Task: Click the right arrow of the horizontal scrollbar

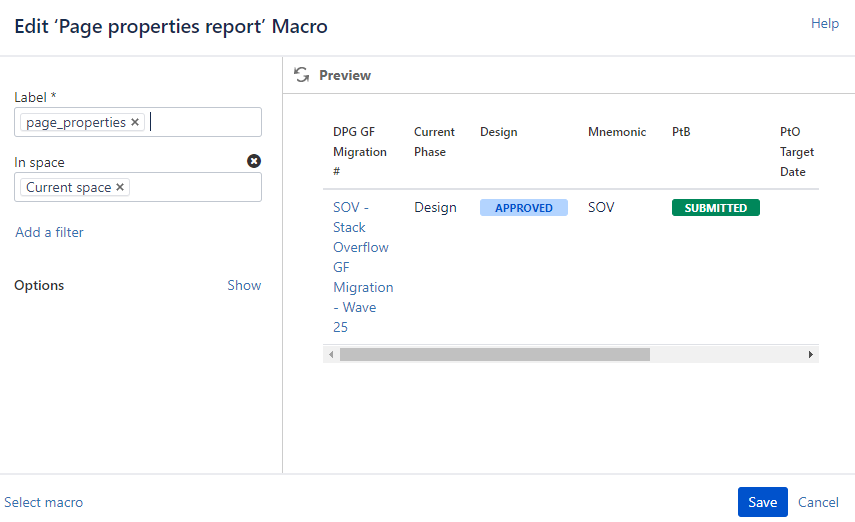Action: coord(810,355)
